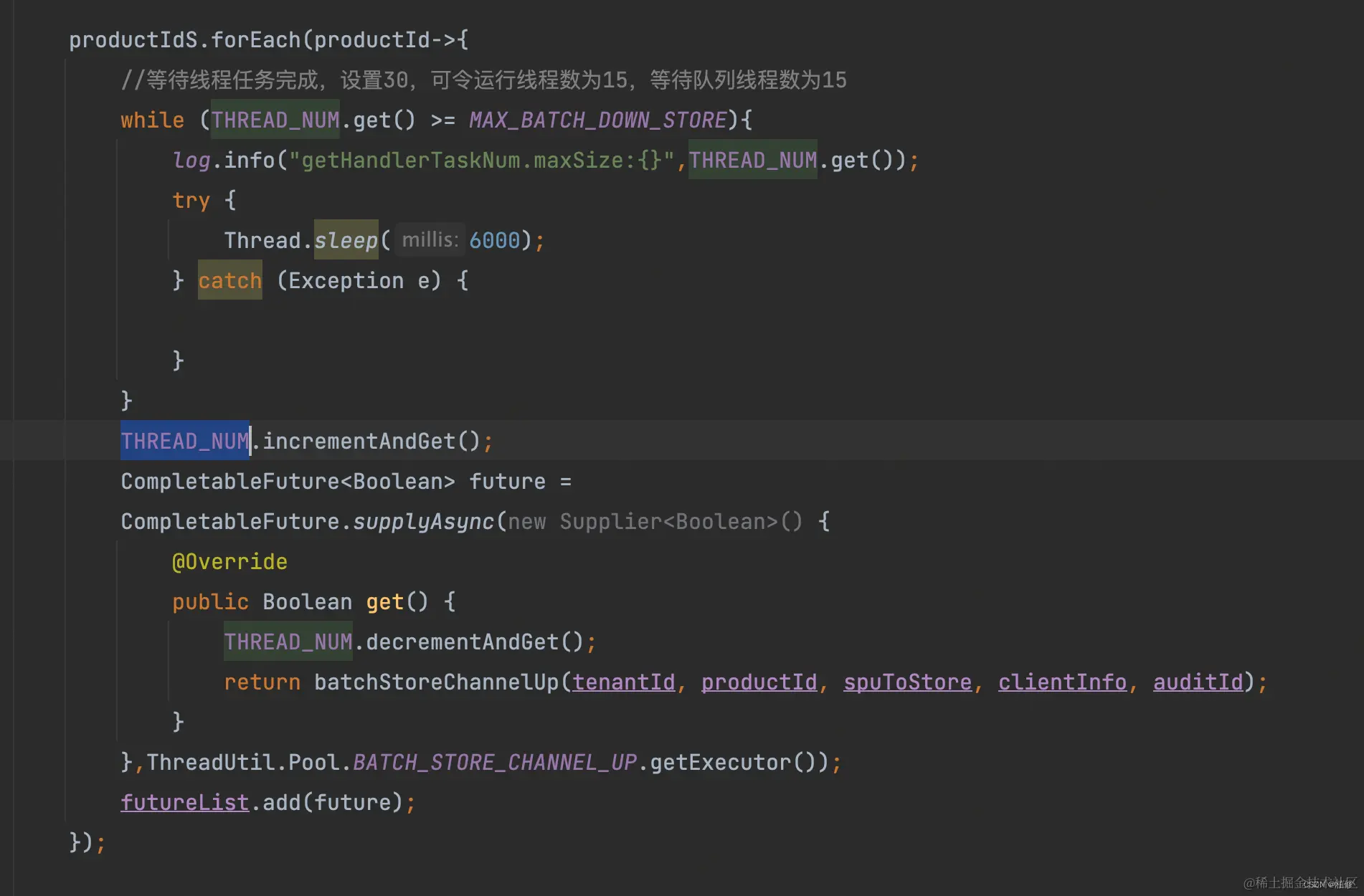Click the 'return' keyword

point(262,682)
